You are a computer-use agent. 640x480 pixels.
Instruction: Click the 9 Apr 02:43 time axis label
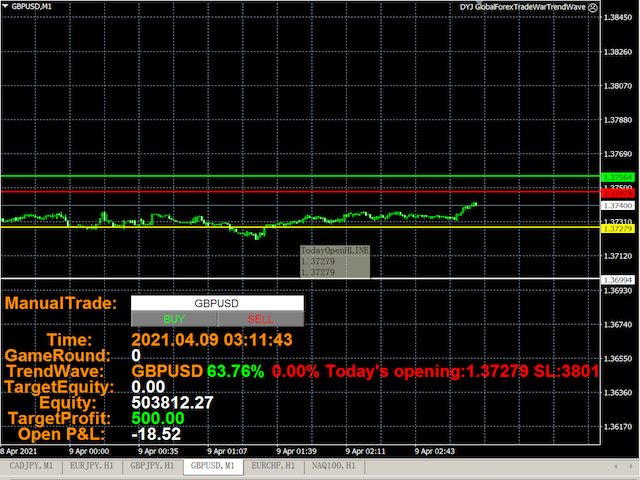(435, 451)
